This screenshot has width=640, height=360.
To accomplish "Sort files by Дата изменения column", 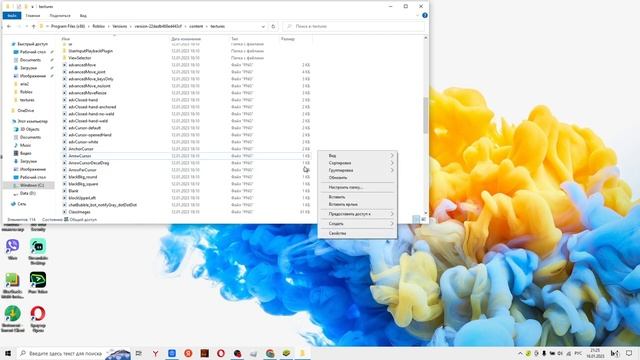I will [186, 39].
